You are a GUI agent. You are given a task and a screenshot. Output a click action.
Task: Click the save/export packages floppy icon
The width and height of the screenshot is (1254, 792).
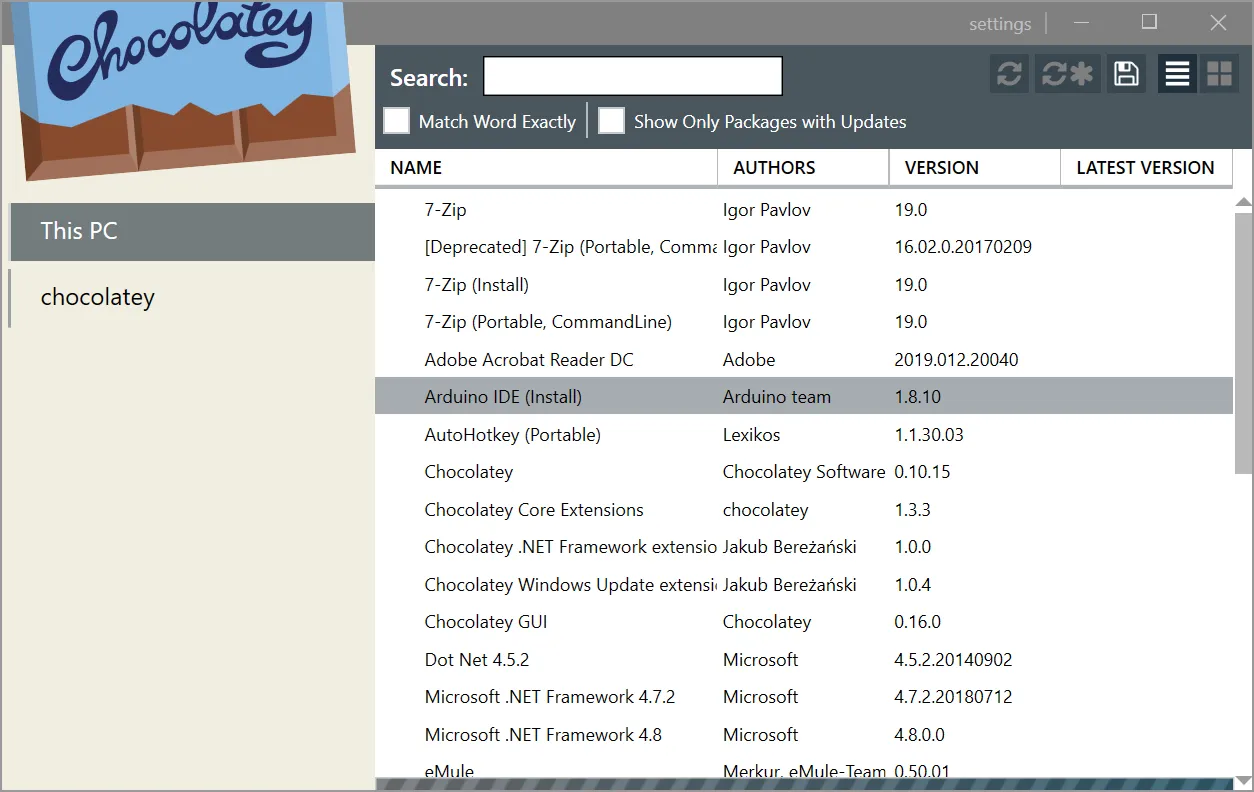coord(1127,74)
